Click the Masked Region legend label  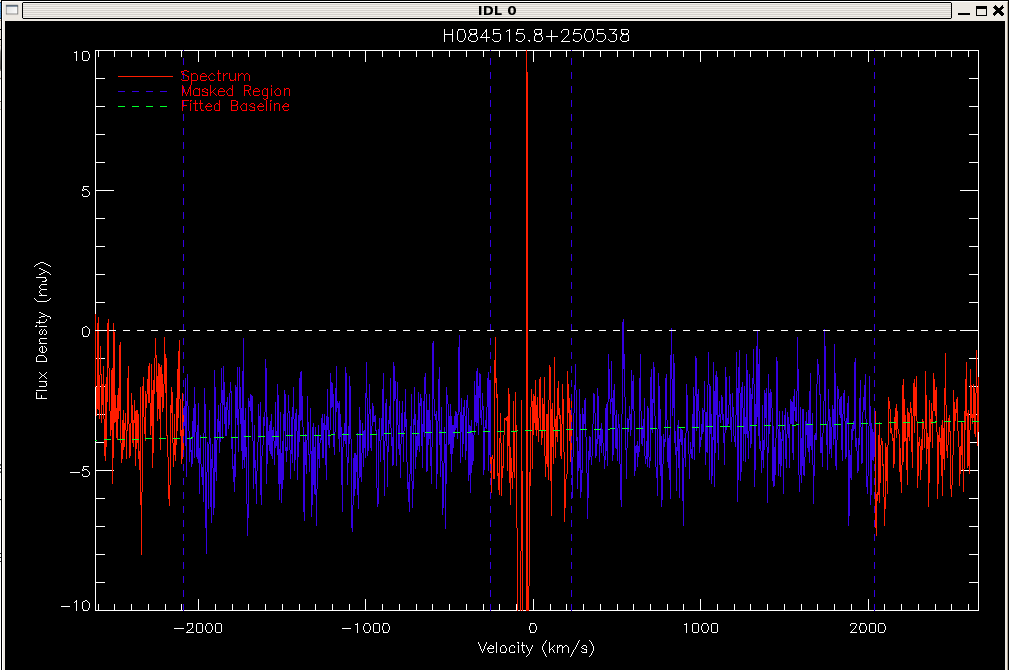236,91
